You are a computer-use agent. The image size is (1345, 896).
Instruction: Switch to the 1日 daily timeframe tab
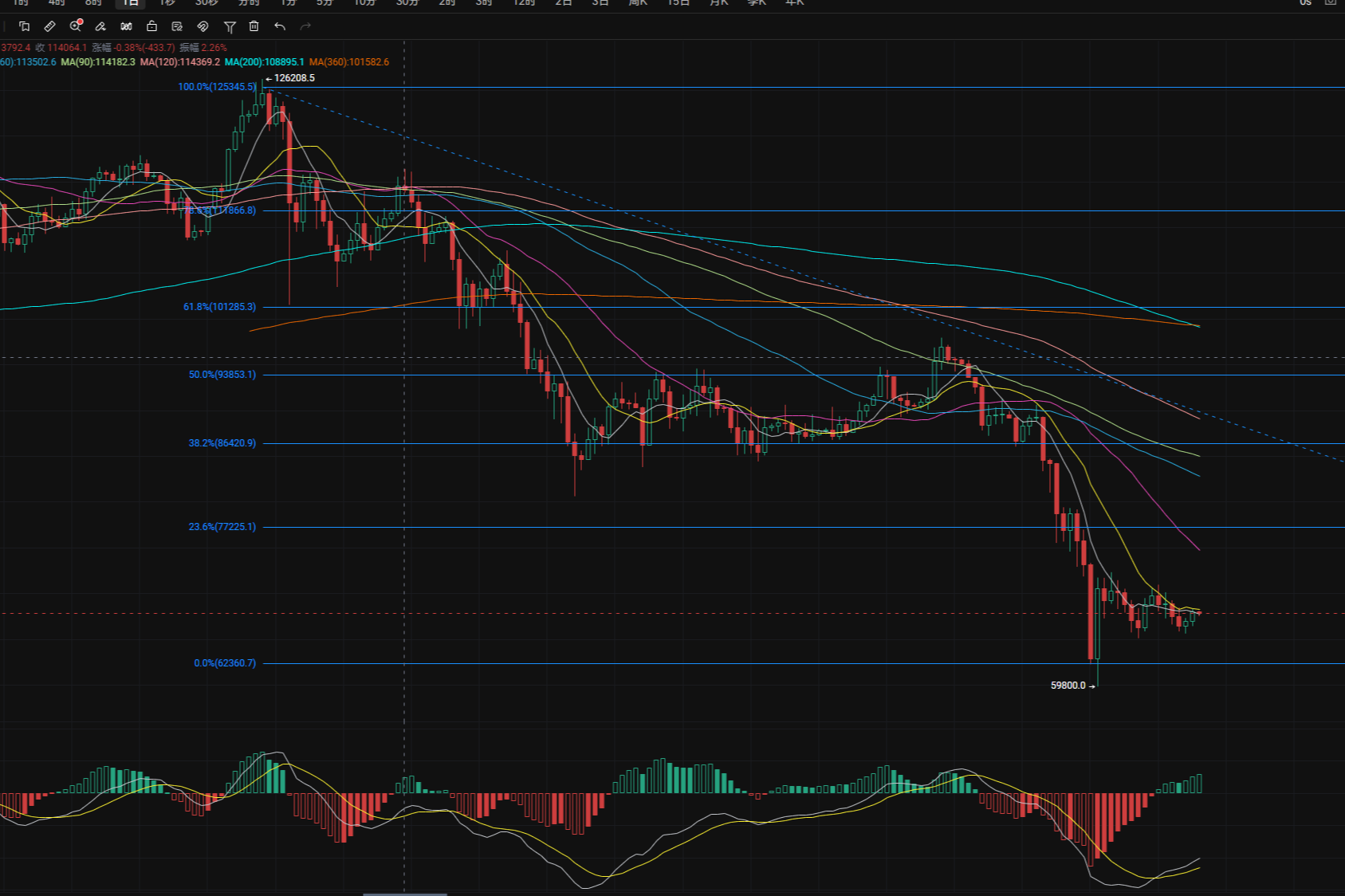click(130, 3)
